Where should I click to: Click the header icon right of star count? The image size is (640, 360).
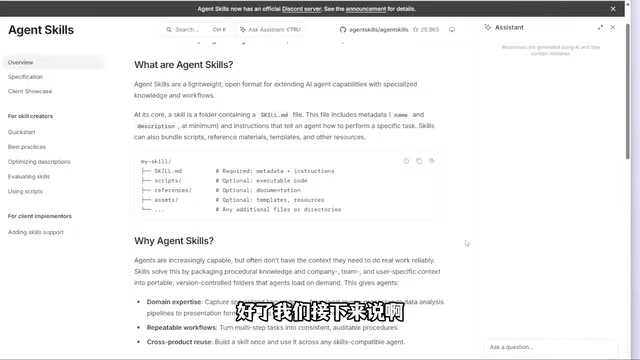452,29
